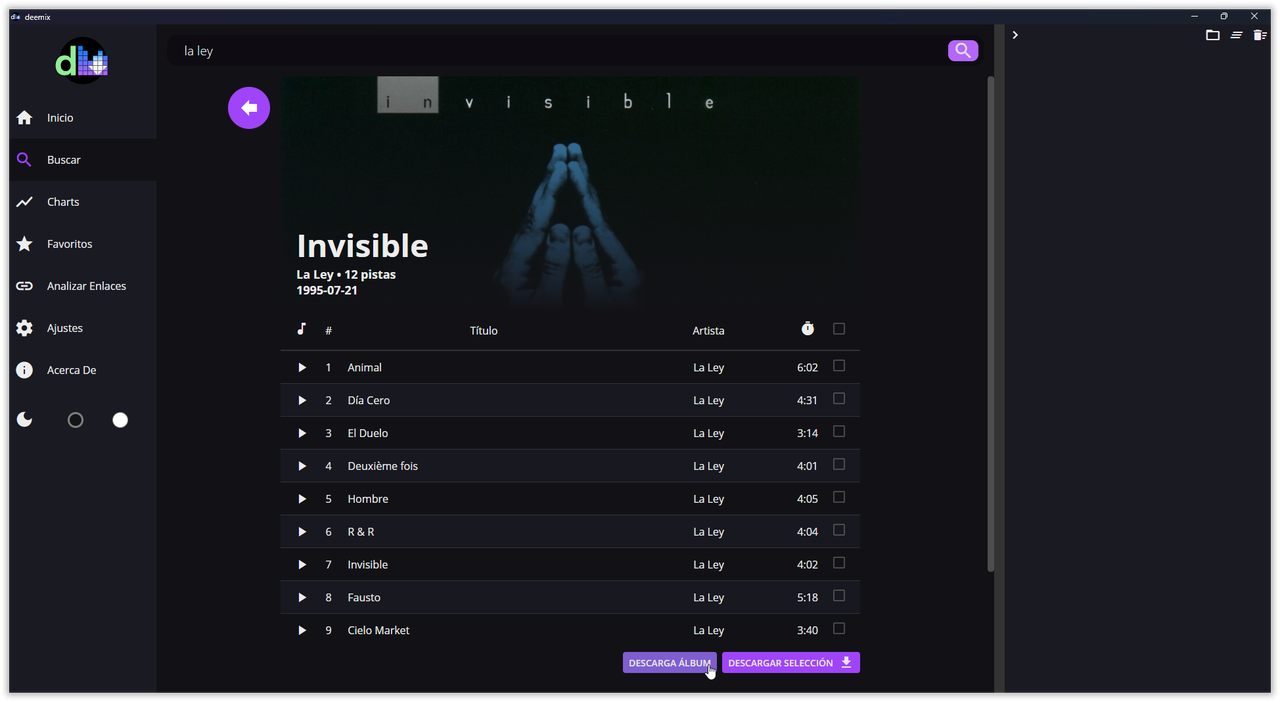The height and width of the screenshot is (702, 1280).
Task: Open the Analizar Enlaces sidebar item
Action: coord(83,286)
